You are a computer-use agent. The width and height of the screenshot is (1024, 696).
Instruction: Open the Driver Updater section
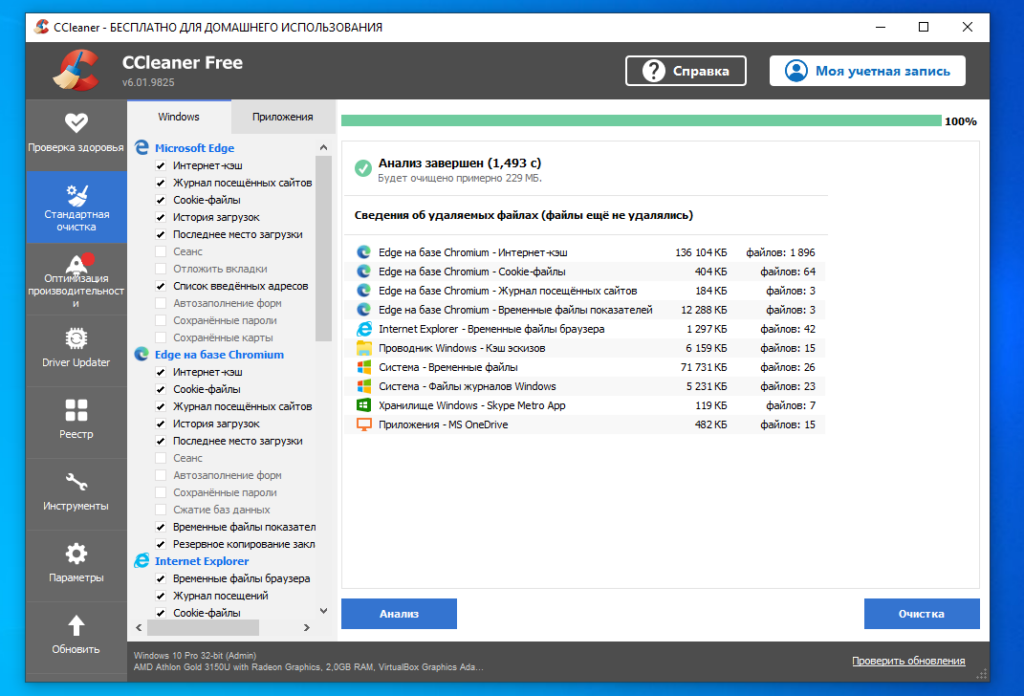[76, 351]
